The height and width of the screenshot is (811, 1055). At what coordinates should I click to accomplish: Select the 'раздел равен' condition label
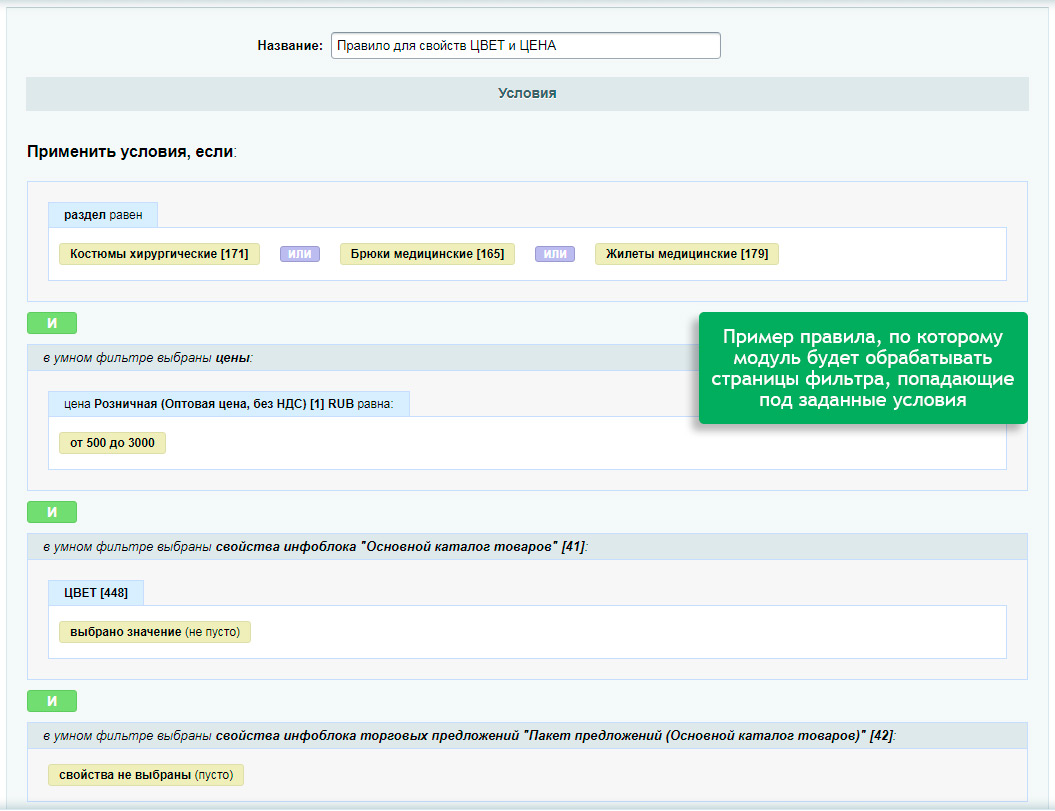[103, 215]
